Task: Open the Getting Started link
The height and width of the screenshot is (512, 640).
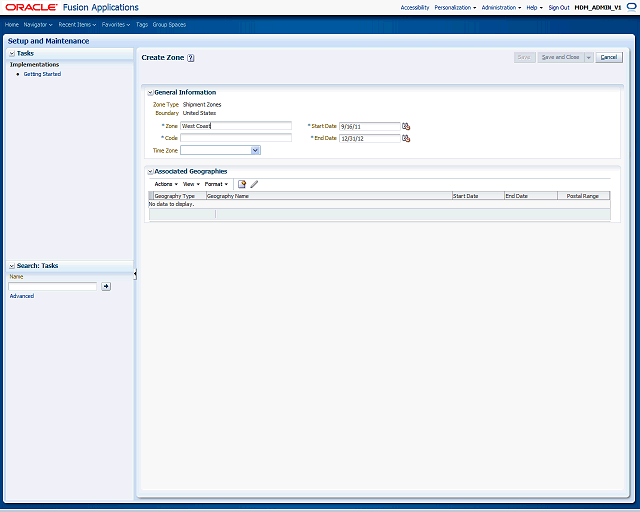Action: [x=42, y=74]
